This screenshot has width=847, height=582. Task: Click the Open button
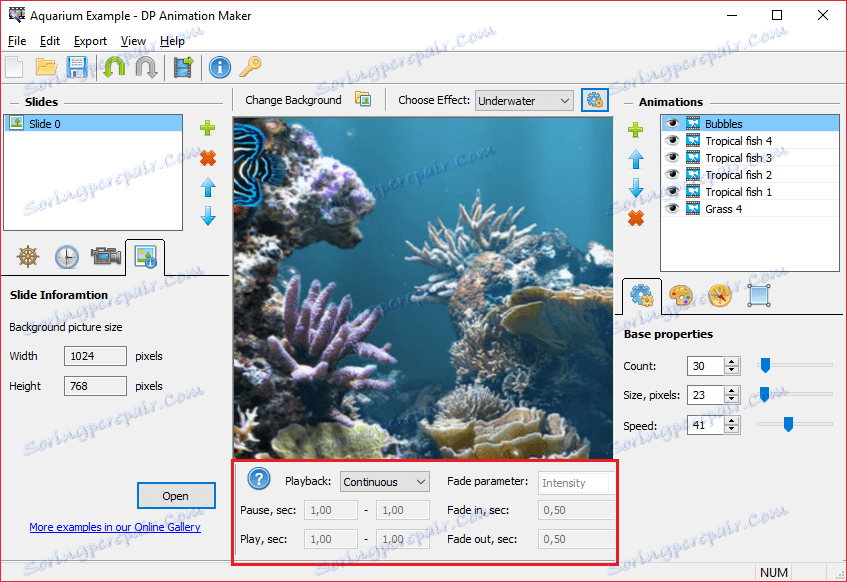(176, 496)
